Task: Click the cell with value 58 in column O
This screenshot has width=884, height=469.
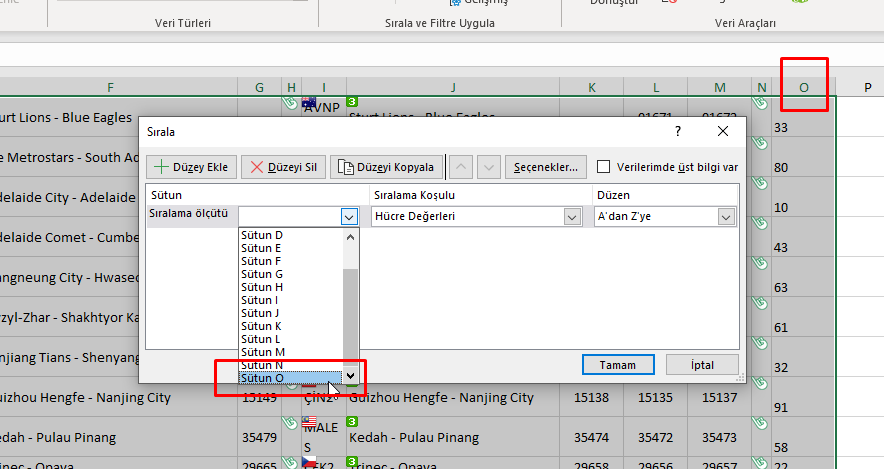Action: 804,437
